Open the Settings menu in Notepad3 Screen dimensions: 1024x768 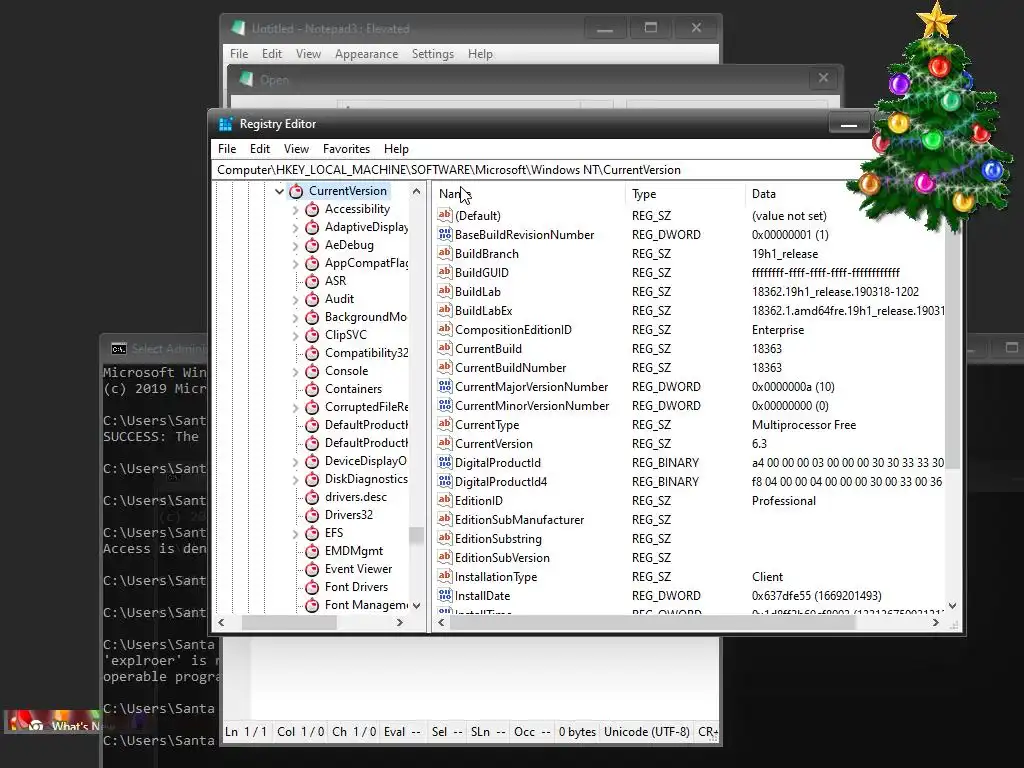click(432, 54)
